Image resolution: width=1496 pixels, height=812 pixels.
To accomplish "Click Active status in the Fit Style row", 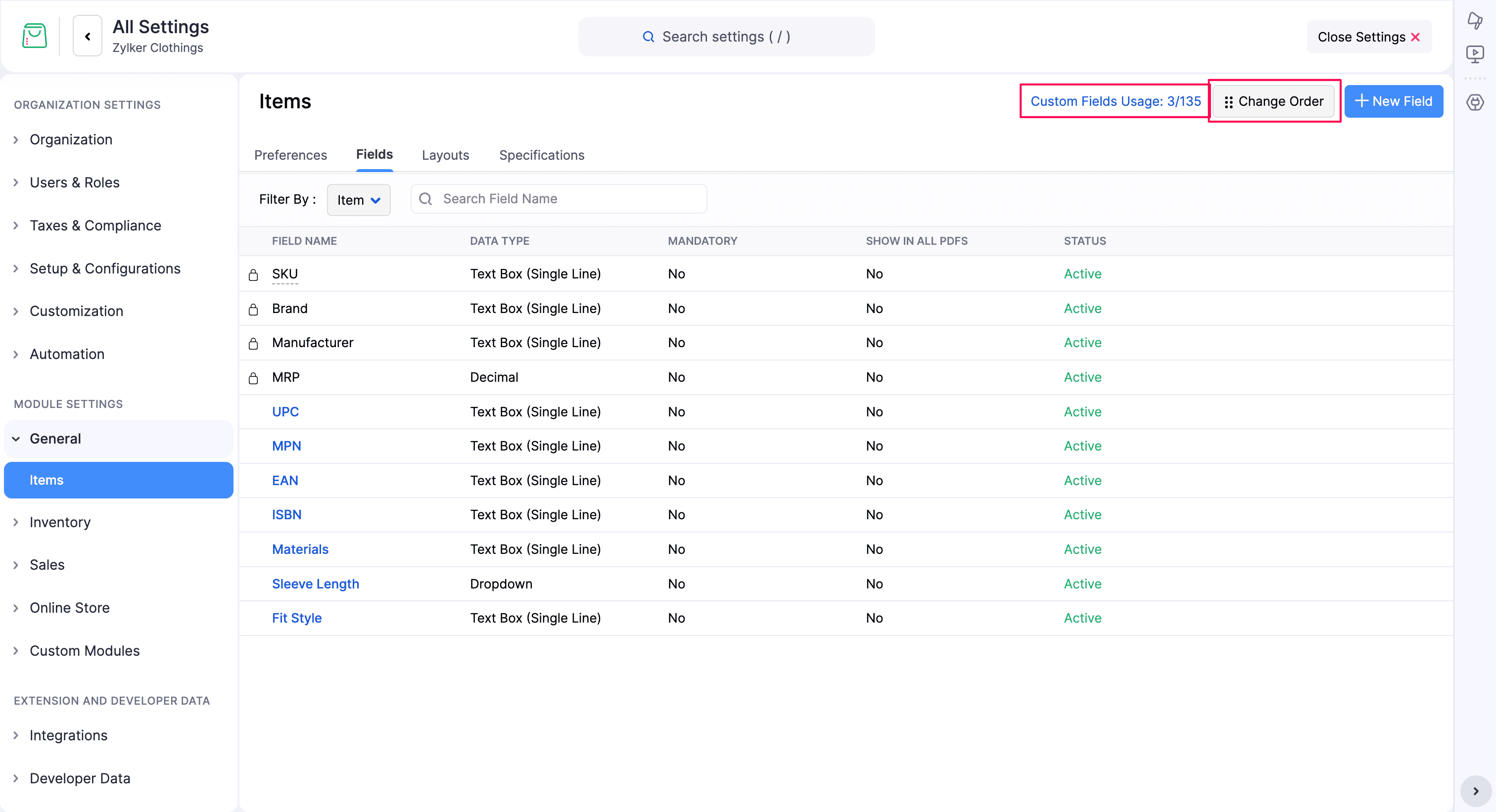I will pyautogui.click(x=1082, y=618).
